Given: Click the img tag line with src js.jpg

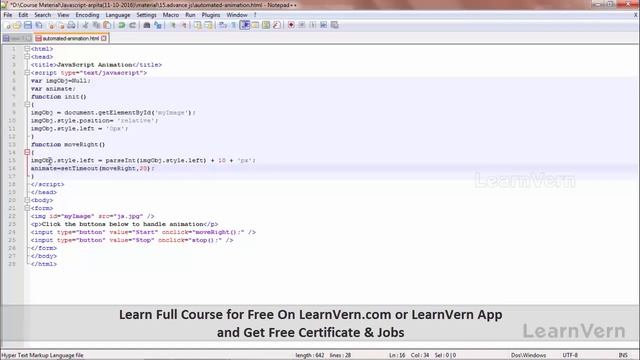Looking at the screenshot, I should [x=93, y=216].
